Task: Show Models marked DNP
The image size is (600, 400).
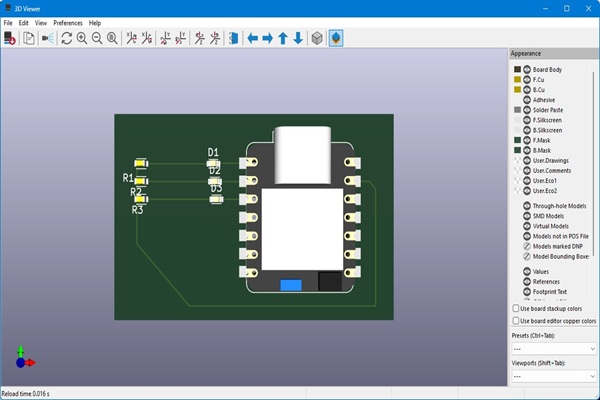Action: point(527,247)
